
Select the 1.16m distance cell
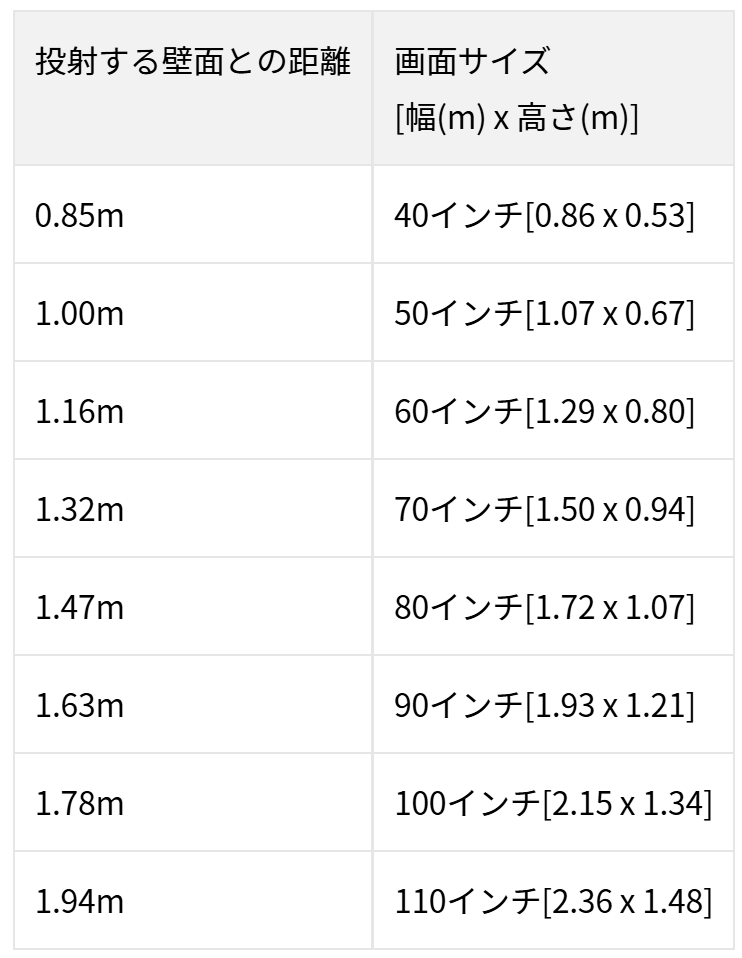pos(80,411)
